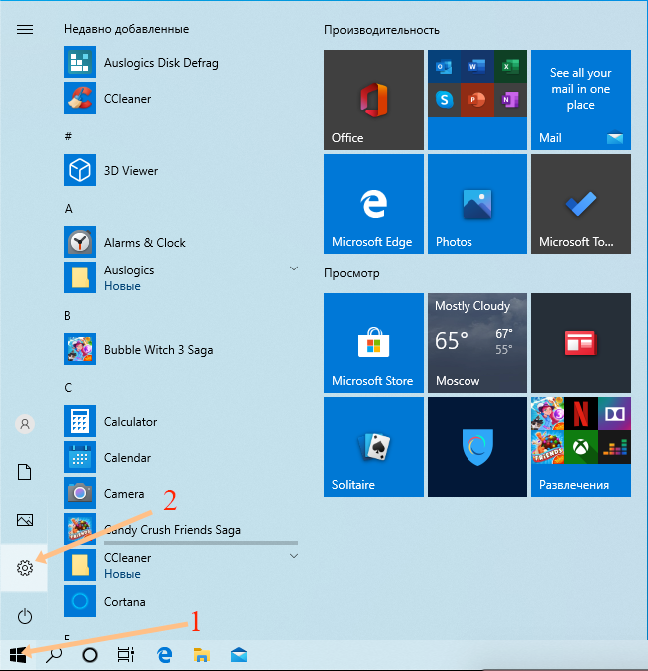Launch Edge from the taskbar

tap(164, 655)
